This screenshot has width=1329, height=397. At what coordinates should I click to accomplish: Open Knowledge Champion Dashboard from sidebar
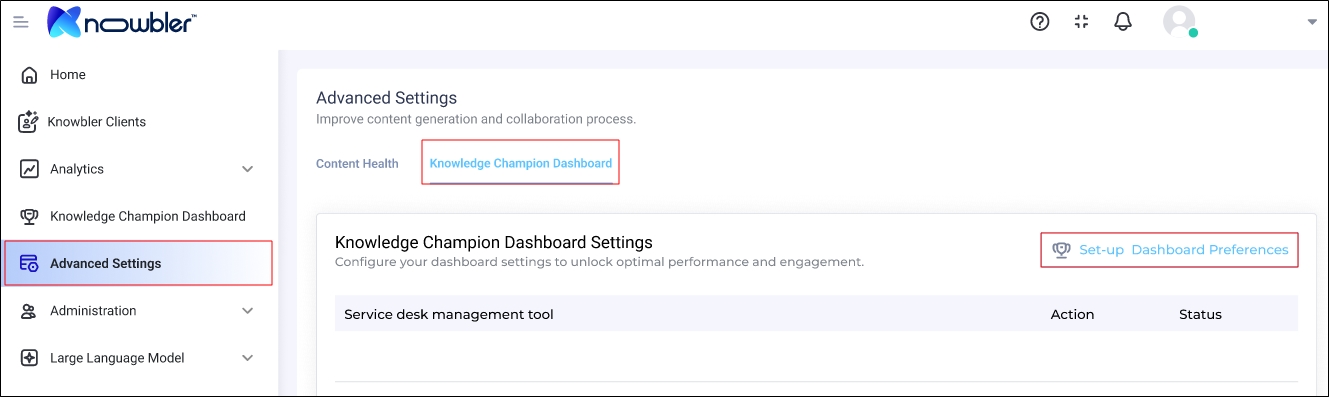[x=148, y=216]
